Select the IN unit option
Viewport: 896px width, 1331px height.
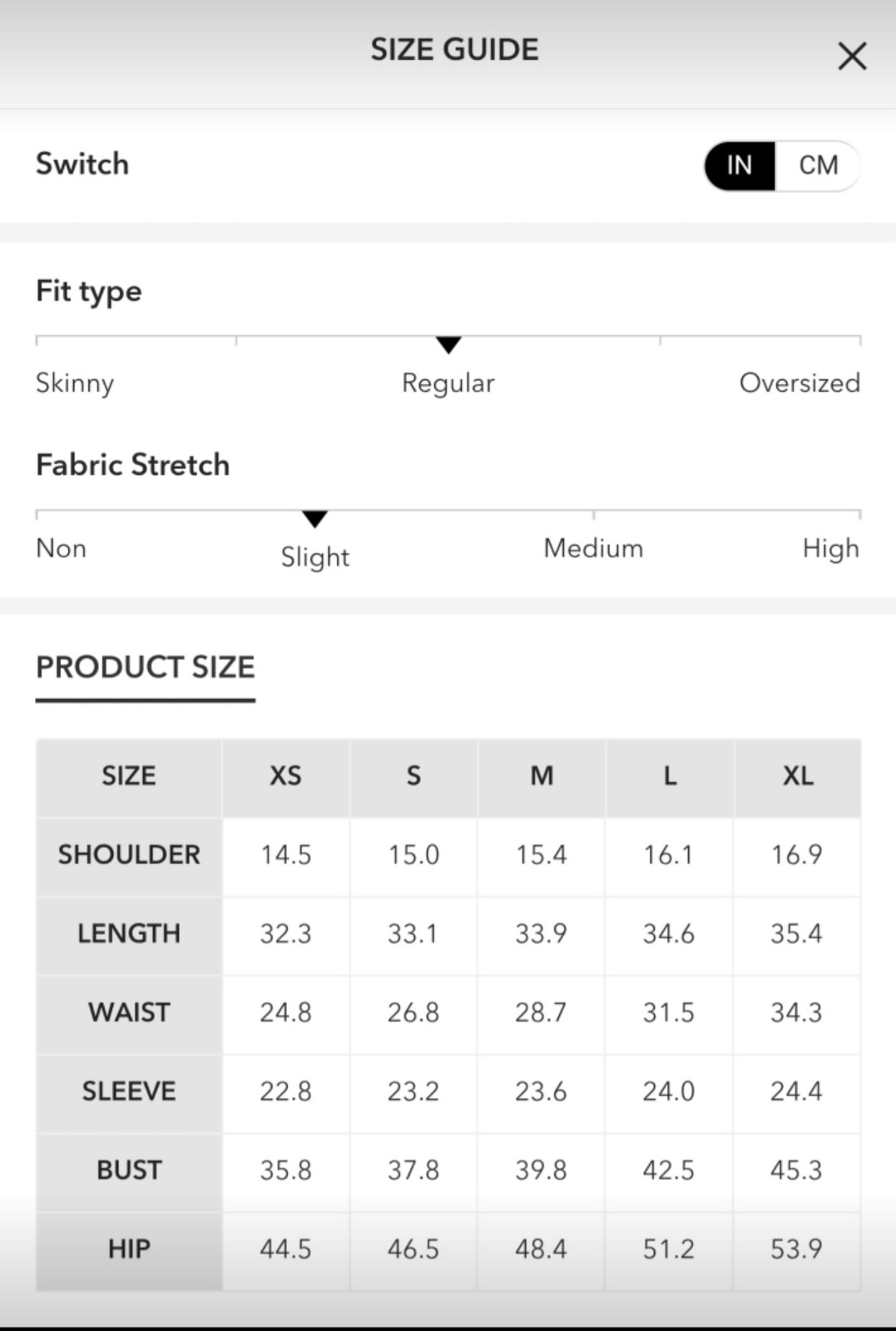[x=740, y=166]
